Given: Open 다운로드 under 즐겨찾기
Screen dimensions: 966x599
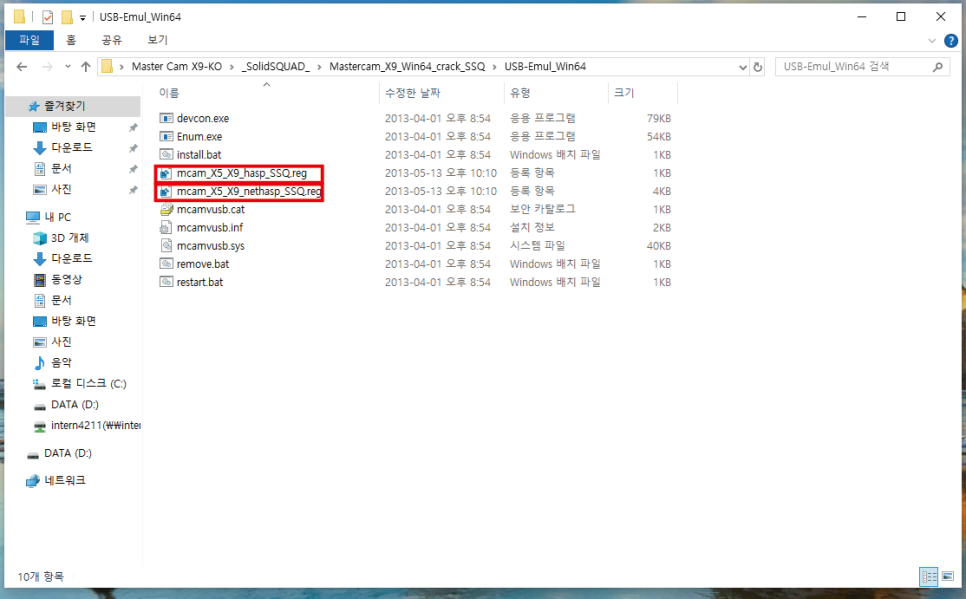Looking at the screenshot, I should [x=71, y=148].
